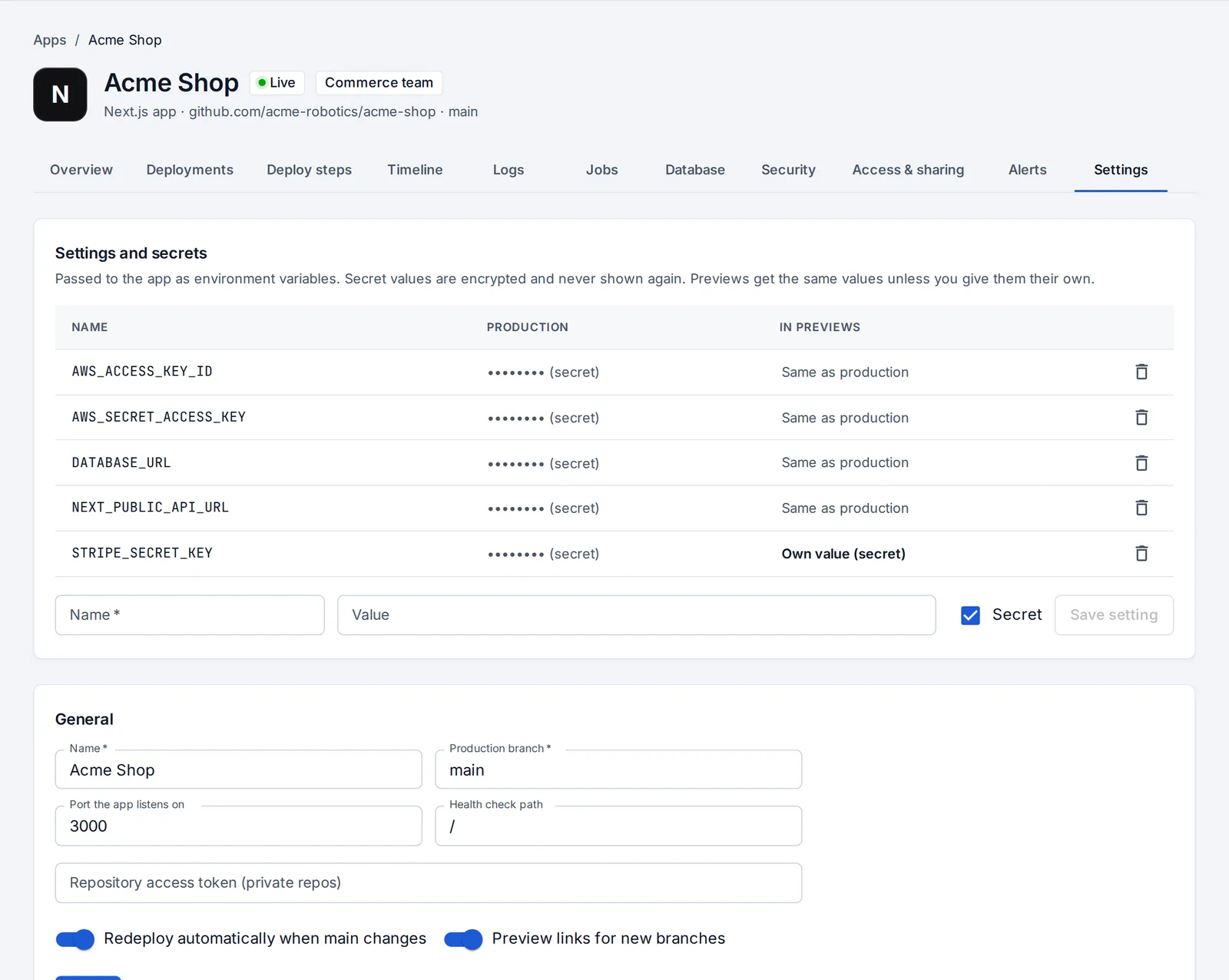The image size is (1229, 980).
Task: Select the Settings tab
Action: [x=1121, y=170]
